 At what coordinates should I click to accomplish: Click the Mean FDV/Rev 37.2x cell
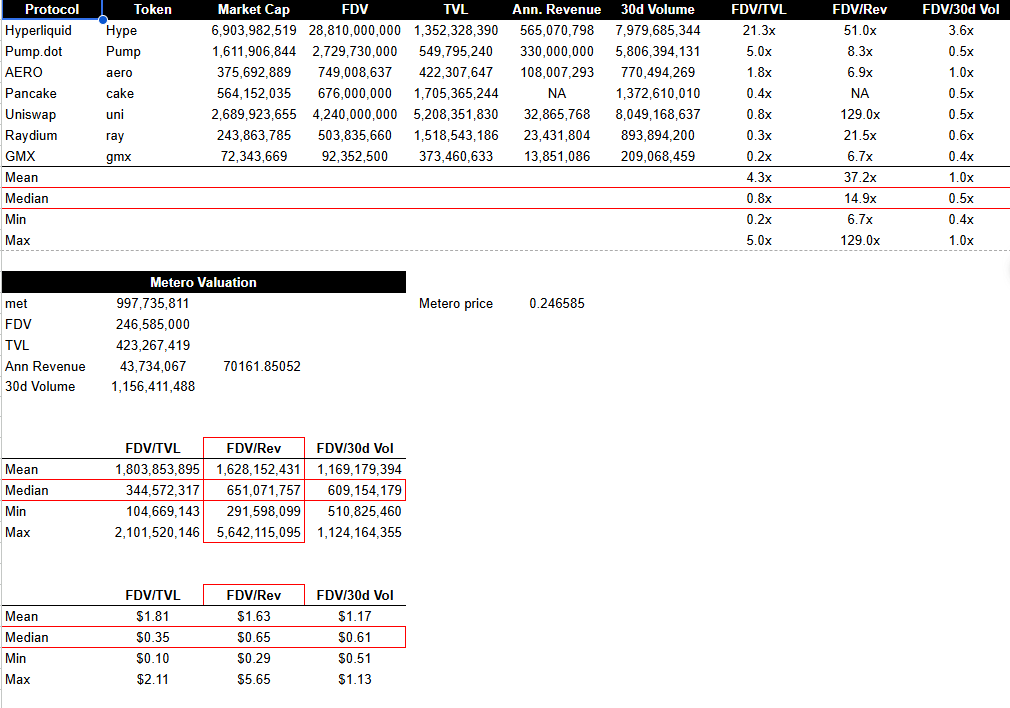click(x=860, y=177)
